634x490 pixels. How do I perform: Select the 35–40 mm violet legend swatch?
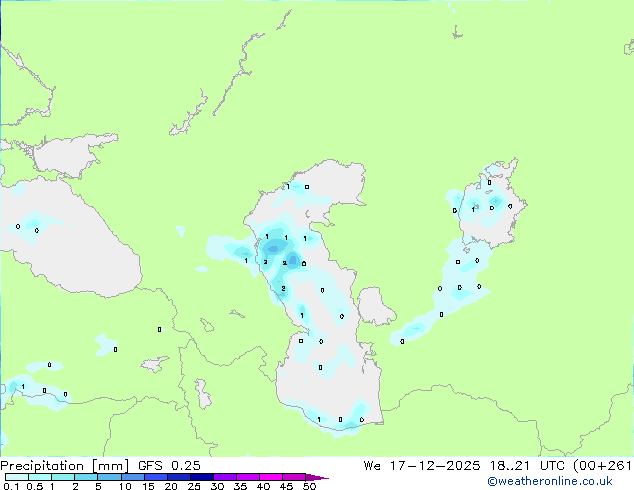click(248, 477)
